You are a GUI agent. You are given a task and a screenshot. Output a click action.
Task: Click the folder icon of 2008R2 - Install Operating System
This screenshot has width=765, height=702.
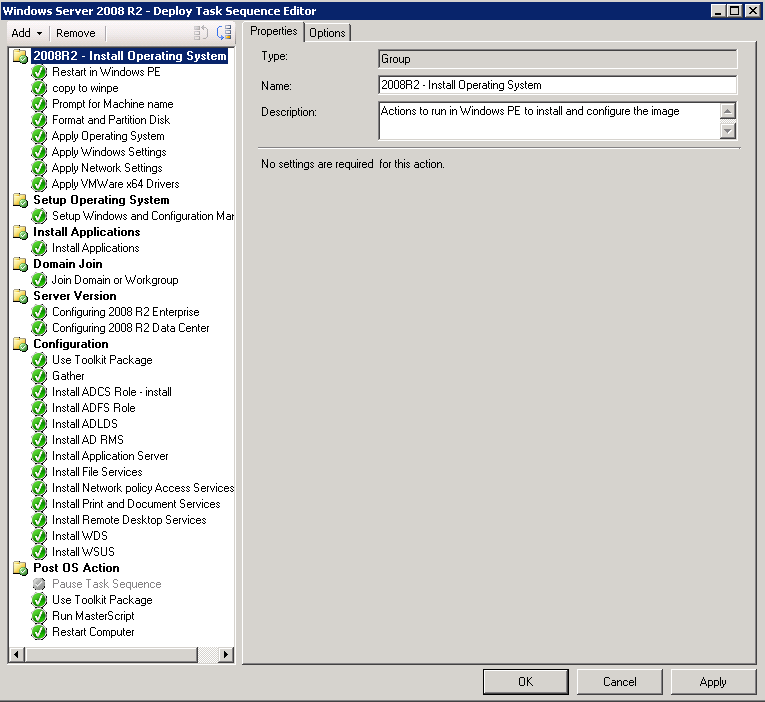coord(20,56)
